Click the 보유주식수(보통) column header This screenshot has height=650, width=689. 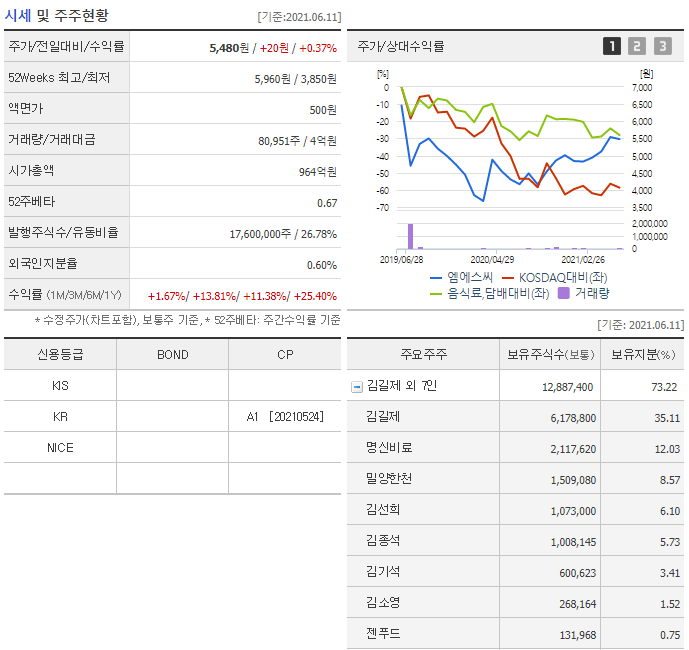[551, 354]
